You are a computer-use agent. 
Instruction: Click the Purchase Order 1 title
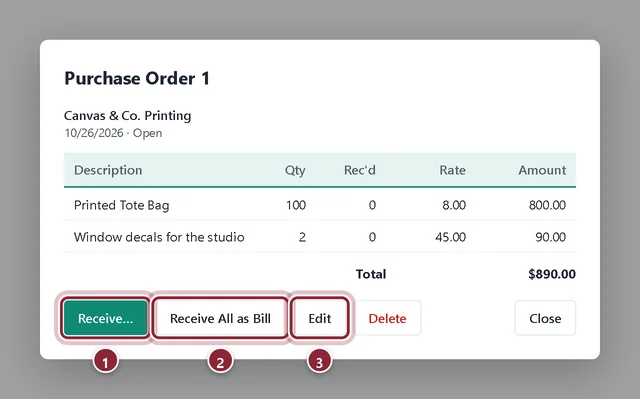137,78
